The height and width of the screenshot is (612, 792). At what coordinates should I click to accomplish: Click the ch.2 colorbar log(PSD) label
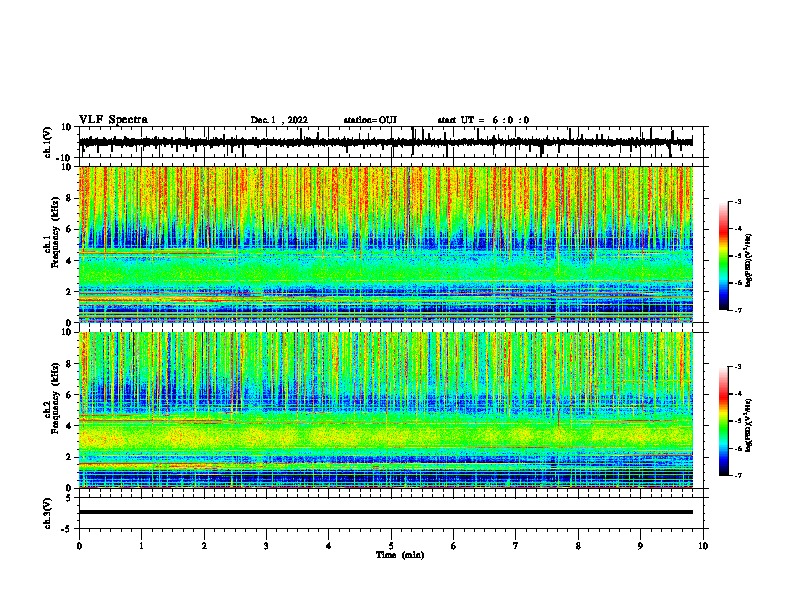pyautogui.click(x=749, y=425)
